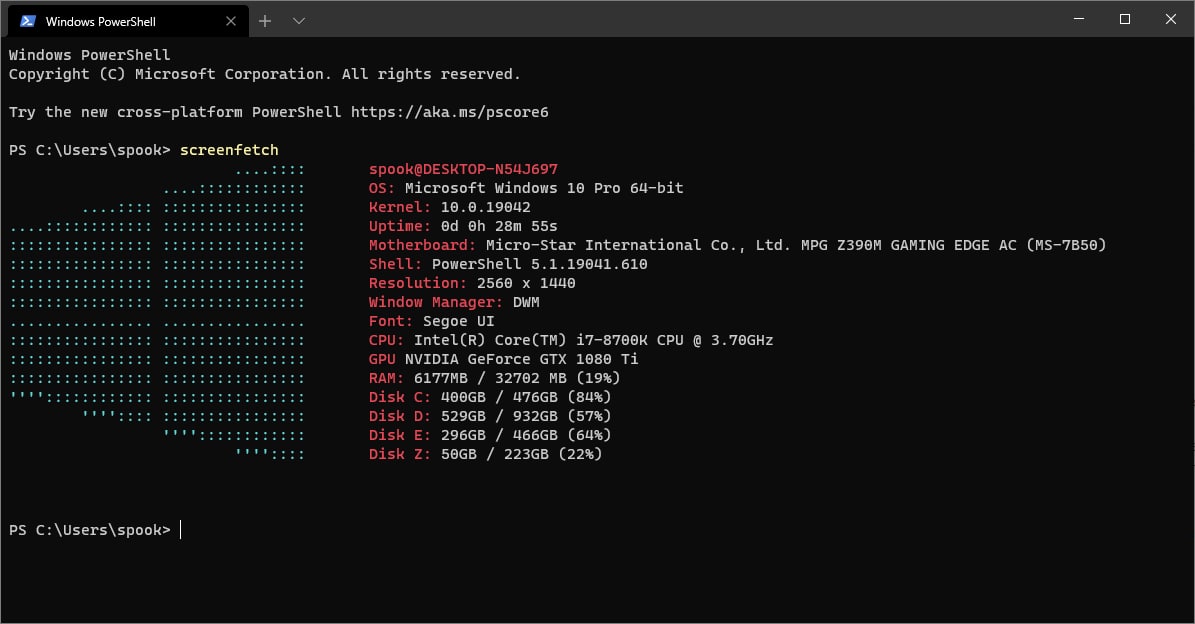Click the 'Disk E: 296GB / 466GB' line

(490, 436)
